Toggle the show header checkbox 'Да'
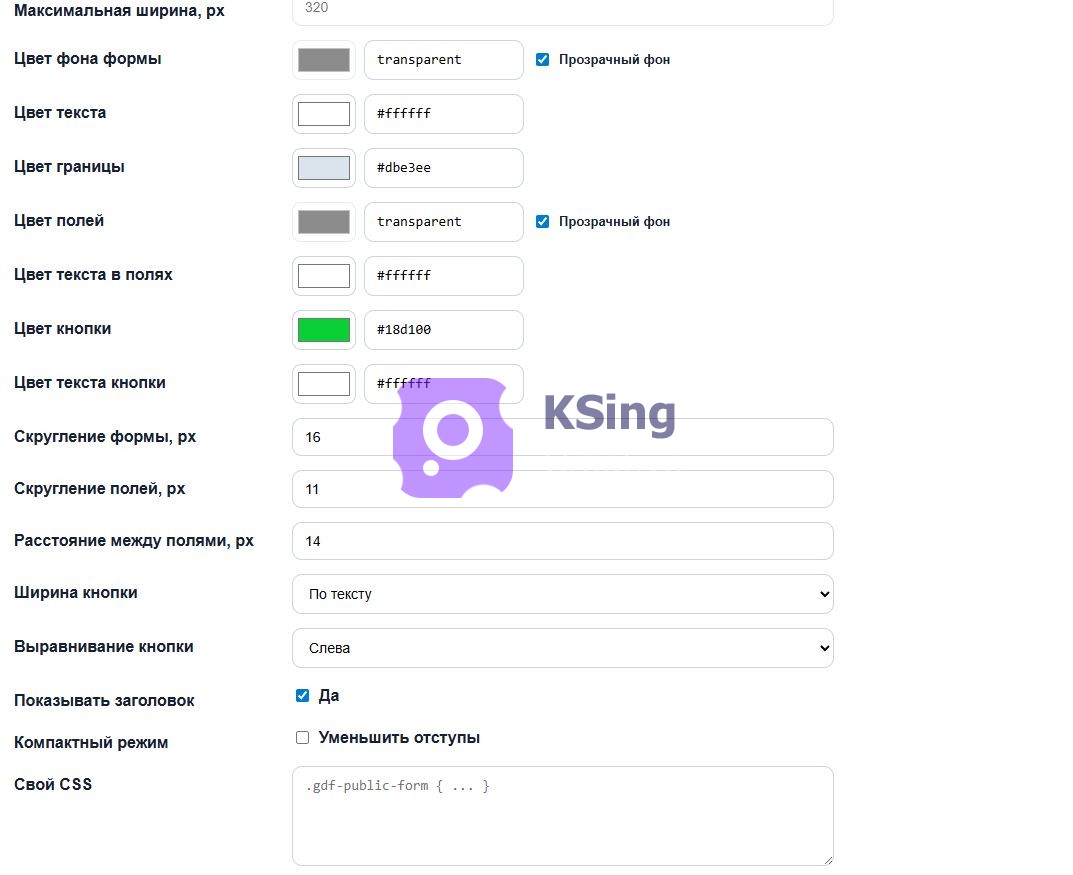The height and width of the screenshot is (875, 1073). pos(302,696)
